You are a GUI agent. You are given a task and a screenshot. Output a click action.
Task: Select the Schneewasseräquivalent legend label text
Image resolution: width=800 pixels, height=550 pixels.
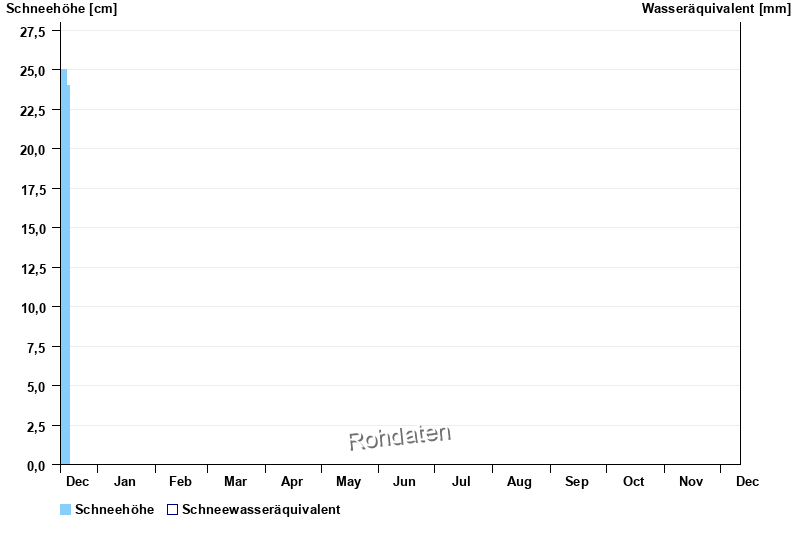click(261, 510)
